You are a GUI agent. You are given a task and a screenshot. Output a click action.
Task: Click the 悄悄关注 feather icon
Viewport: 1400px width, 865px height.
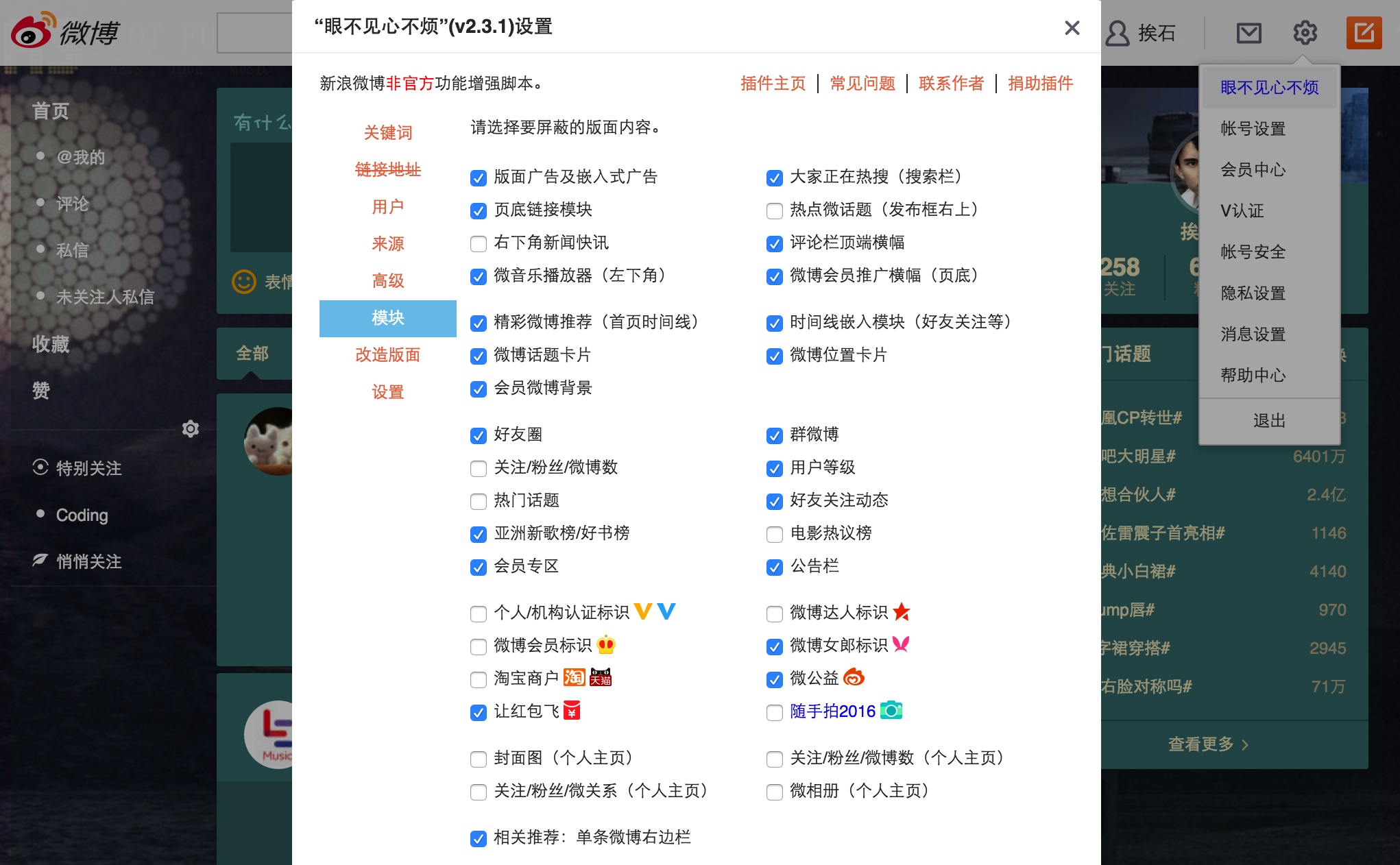[40, 560]
